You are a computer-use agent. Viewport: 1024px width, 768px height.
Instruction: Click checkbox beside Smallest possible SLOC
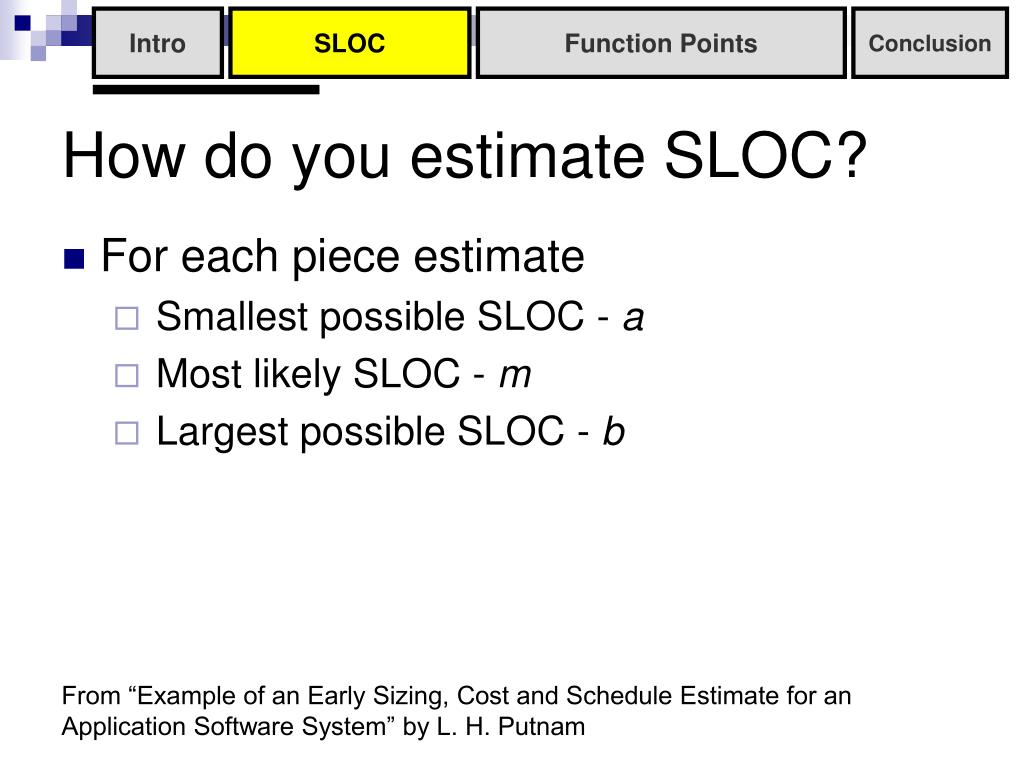pos(127,319)
